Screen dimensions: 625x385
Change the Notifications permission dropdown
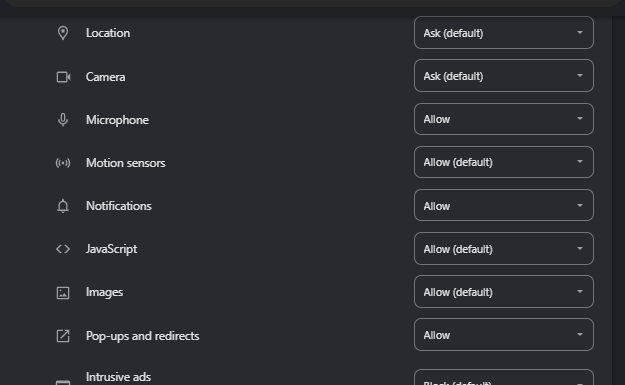[504, 205]
